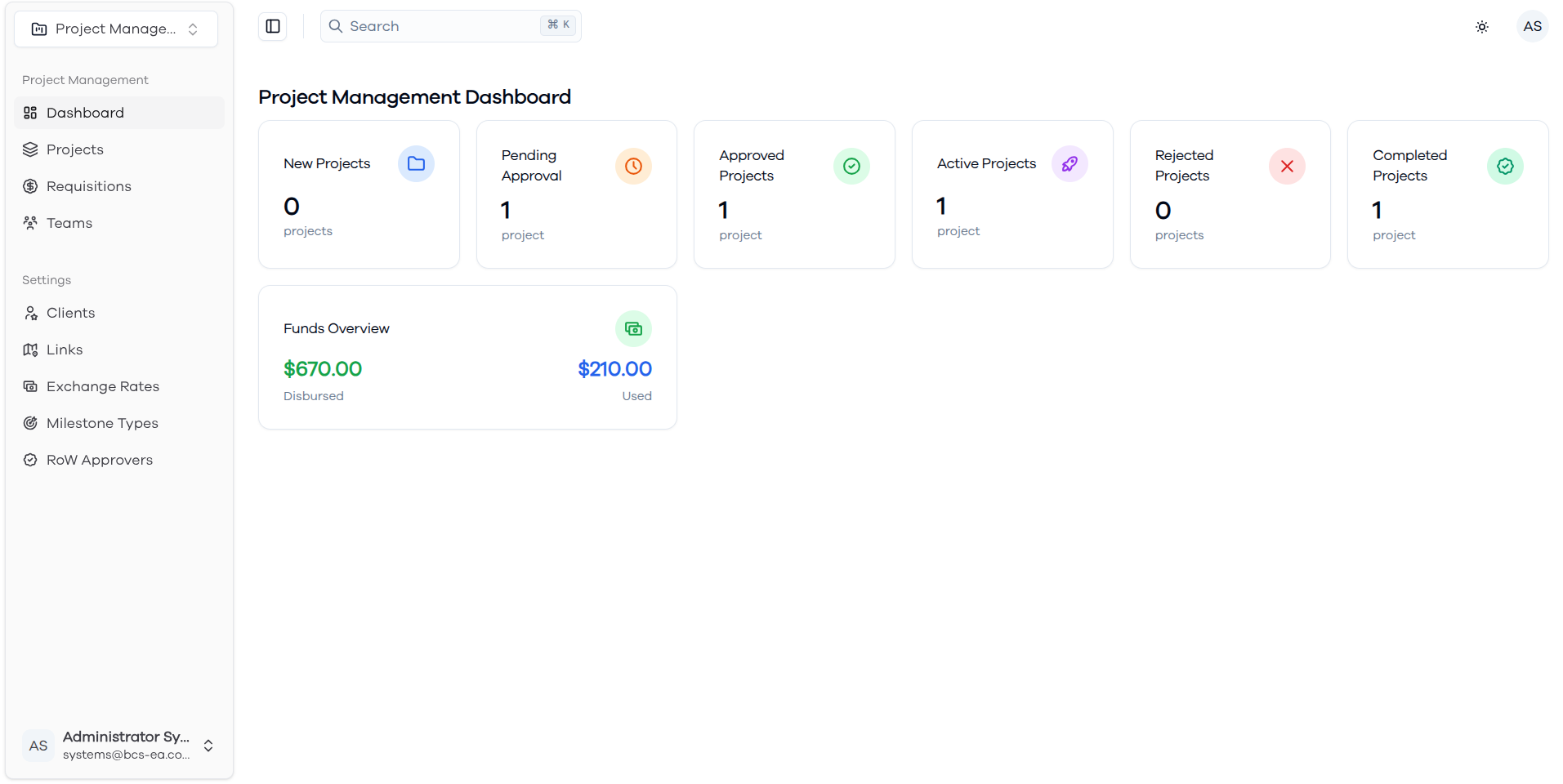Click the Rejected Projects card title
Viewport: 1563px width, 784px height.
(x=1184, y=166)
